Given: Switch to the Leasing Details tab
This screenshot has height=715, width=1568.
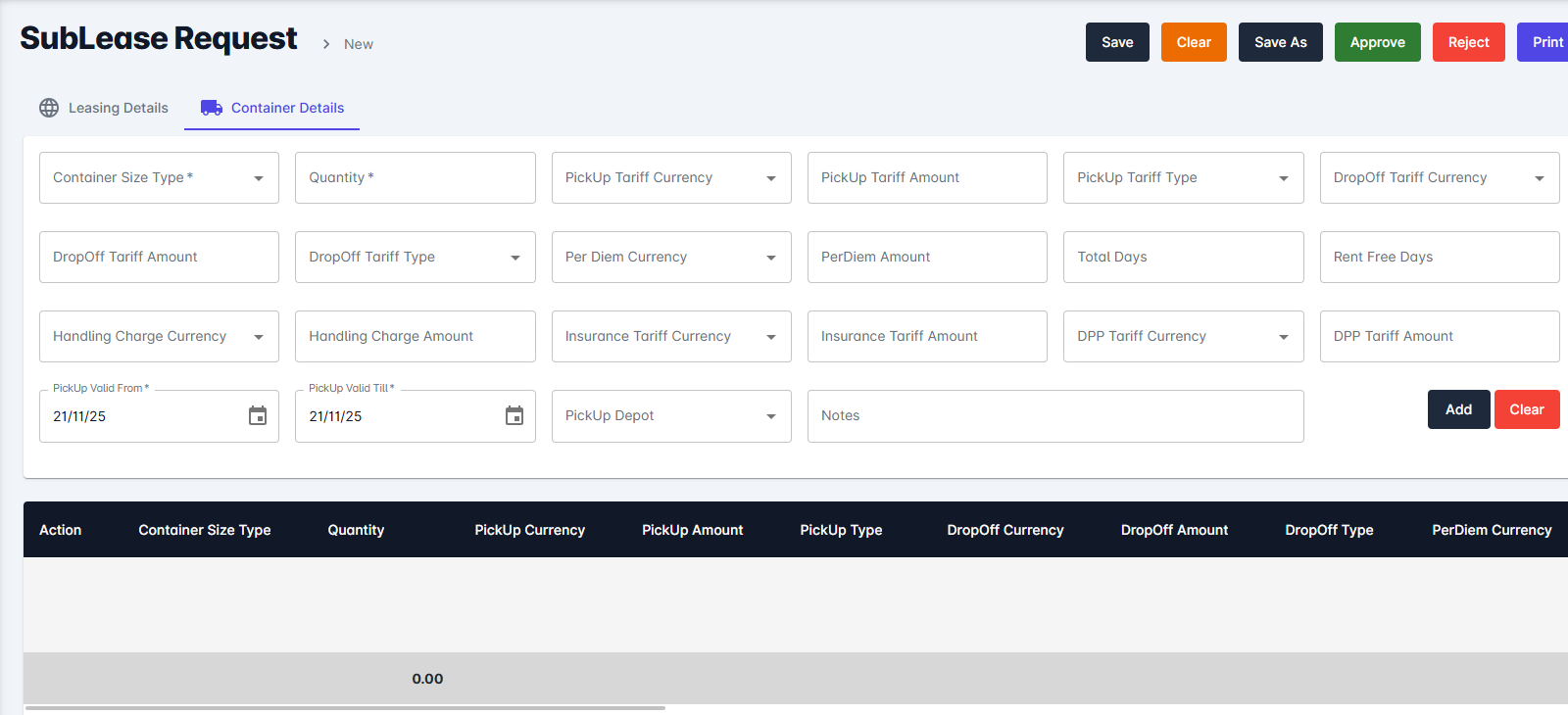Looking at the screenshot, I should [x=118, y=108].
